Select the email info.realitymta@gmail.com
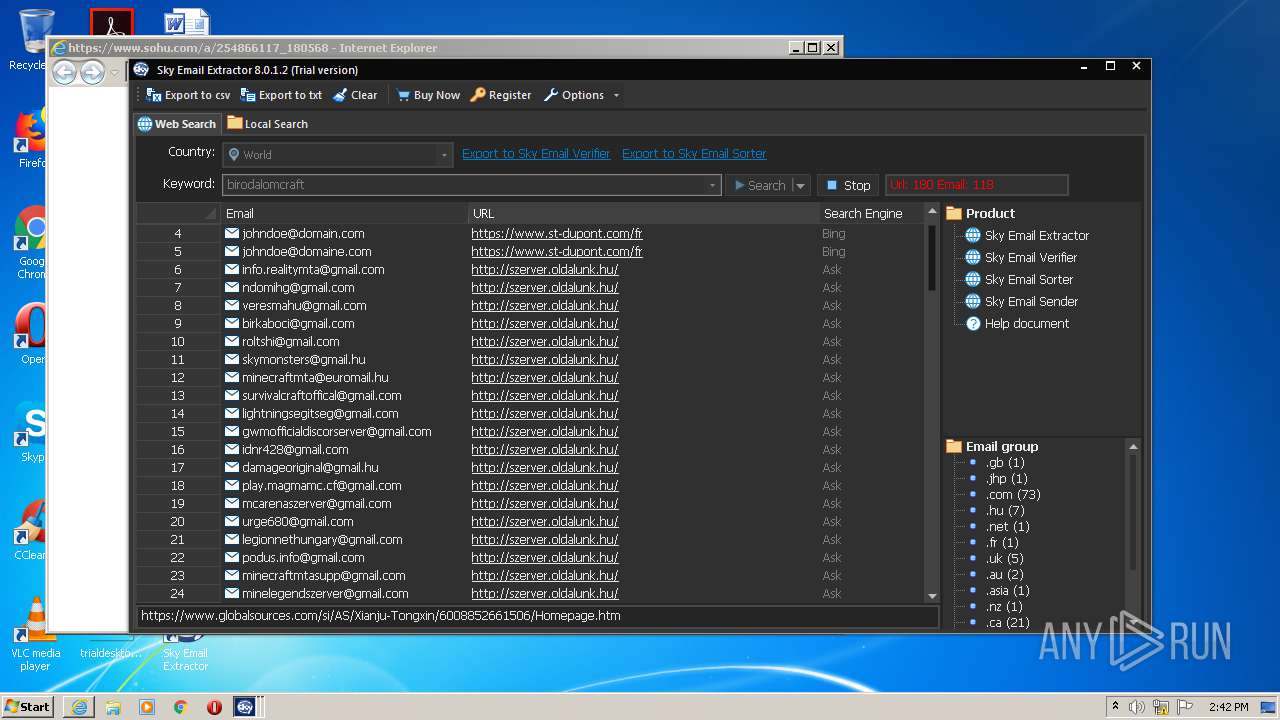Screen dimensions: 1280x720 [313, 270]
